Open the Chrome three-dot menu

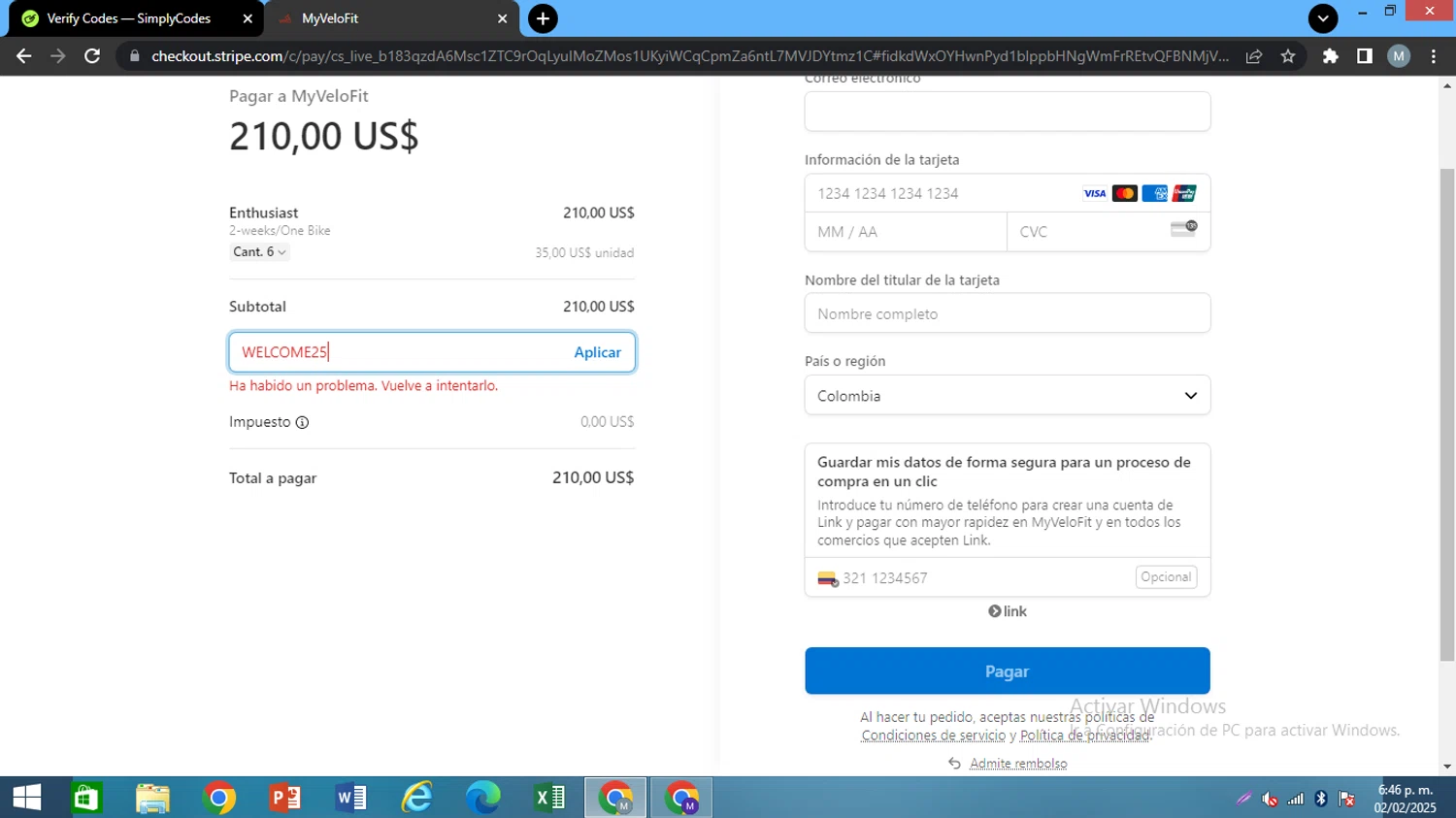click(x=1434, y=56)
